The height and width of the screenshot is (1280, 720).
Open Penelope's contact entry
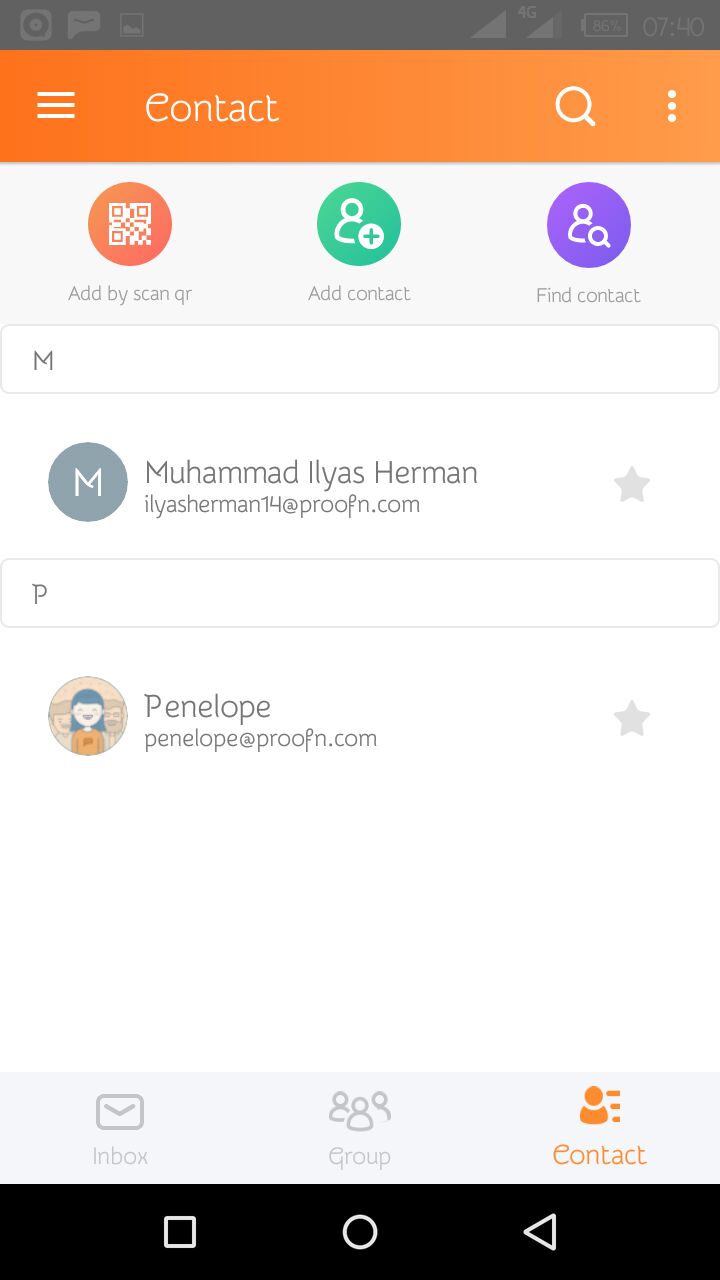pos(260,719)
